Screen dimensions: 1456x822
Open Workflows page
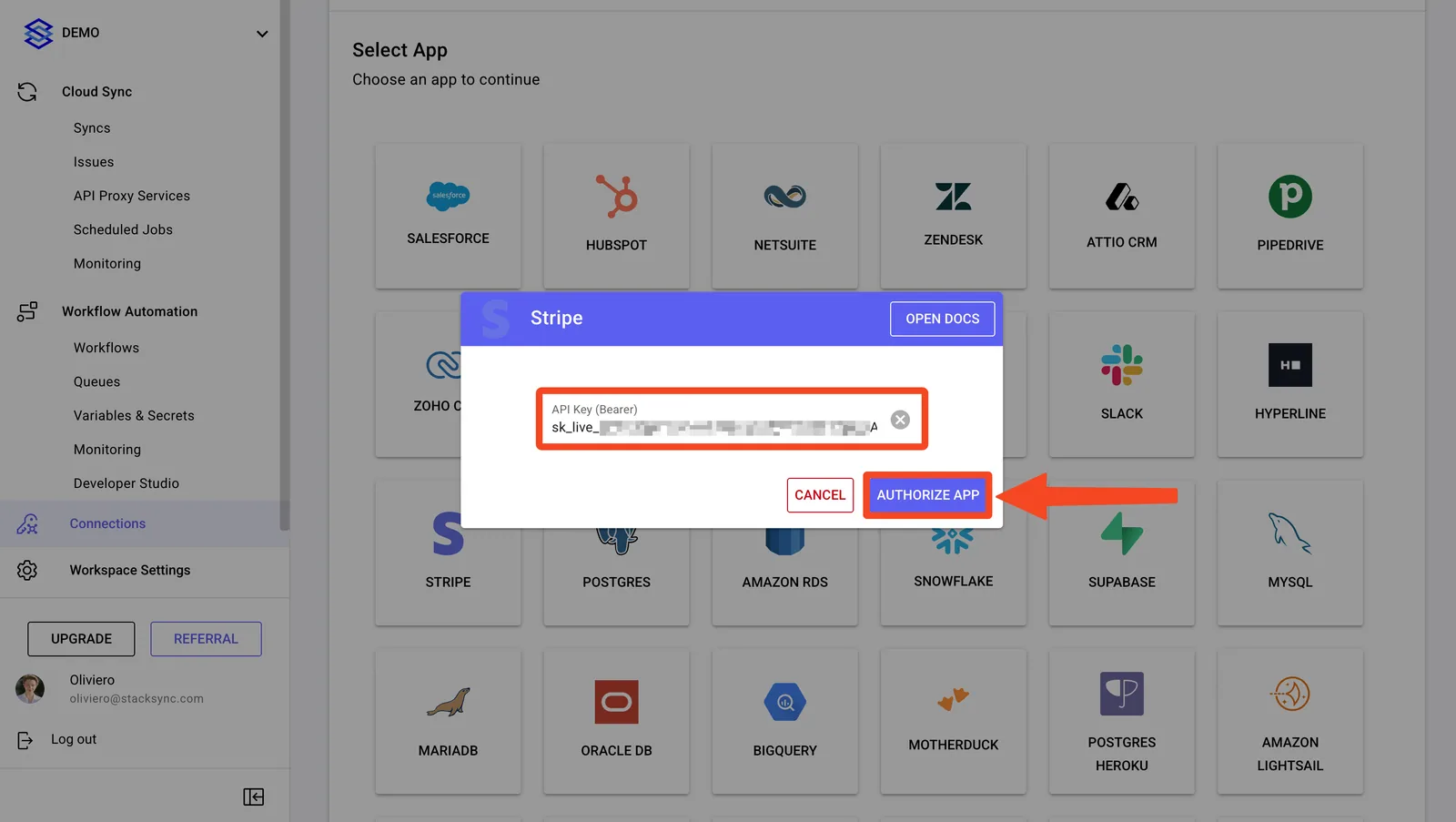(106, 348)
